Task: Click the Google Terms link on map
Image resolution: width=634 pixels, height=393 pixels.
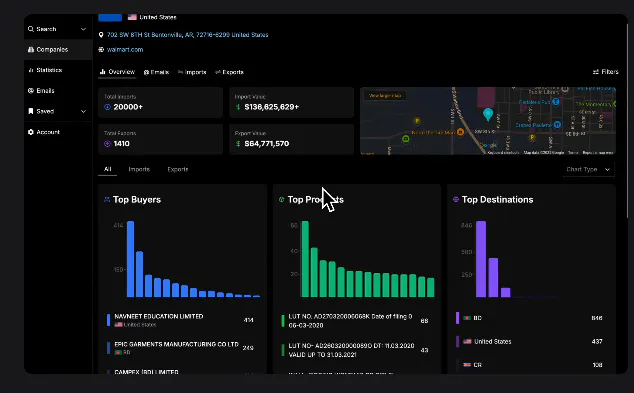Action: (x=573, y=153)
